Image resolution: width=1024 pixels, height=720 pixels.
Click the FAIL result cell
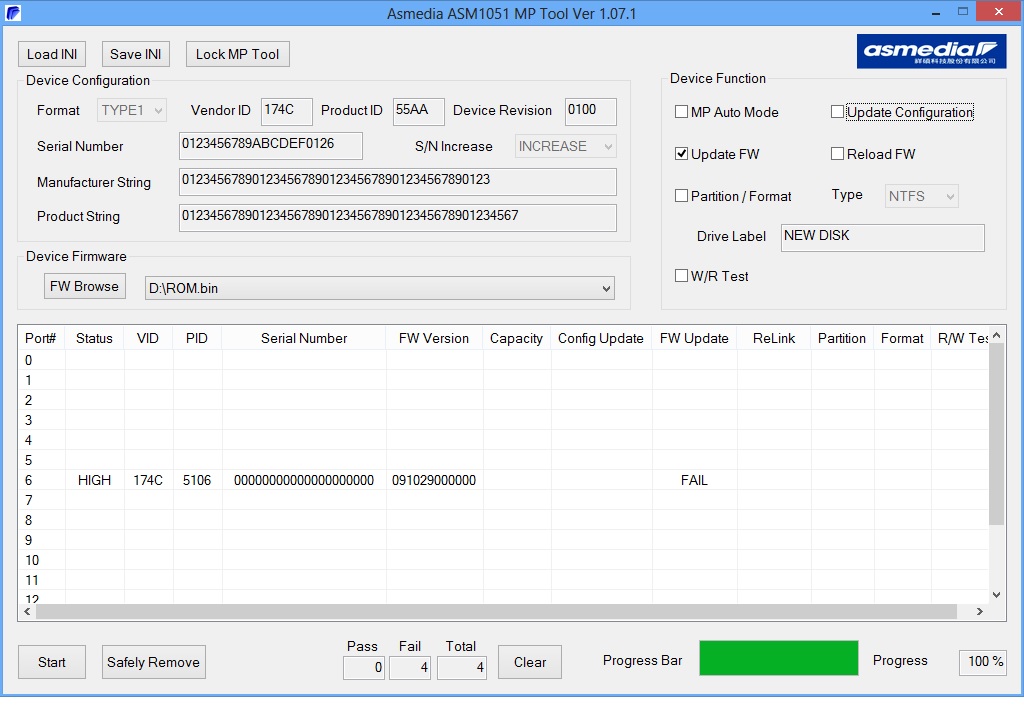click(x=694, y=480)
